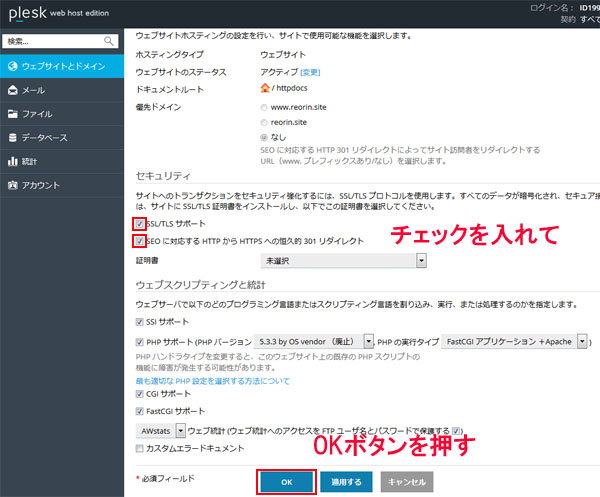Click the bar chart icon for 統計
Screen dimensions: 600x497
pos(13,161)
